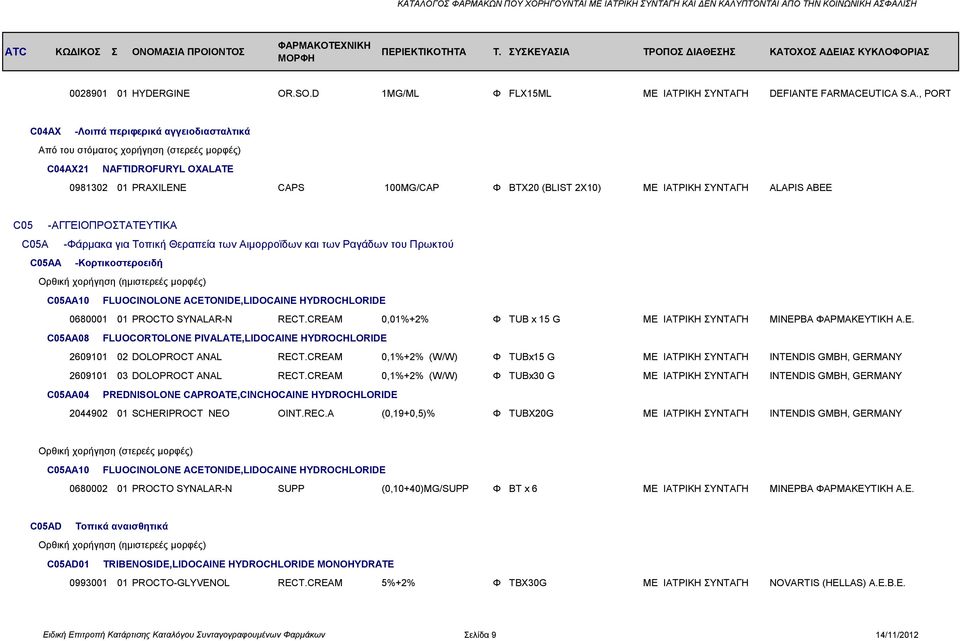Select the C05A hemorrhoid therapy heading

tap(238, 244)
